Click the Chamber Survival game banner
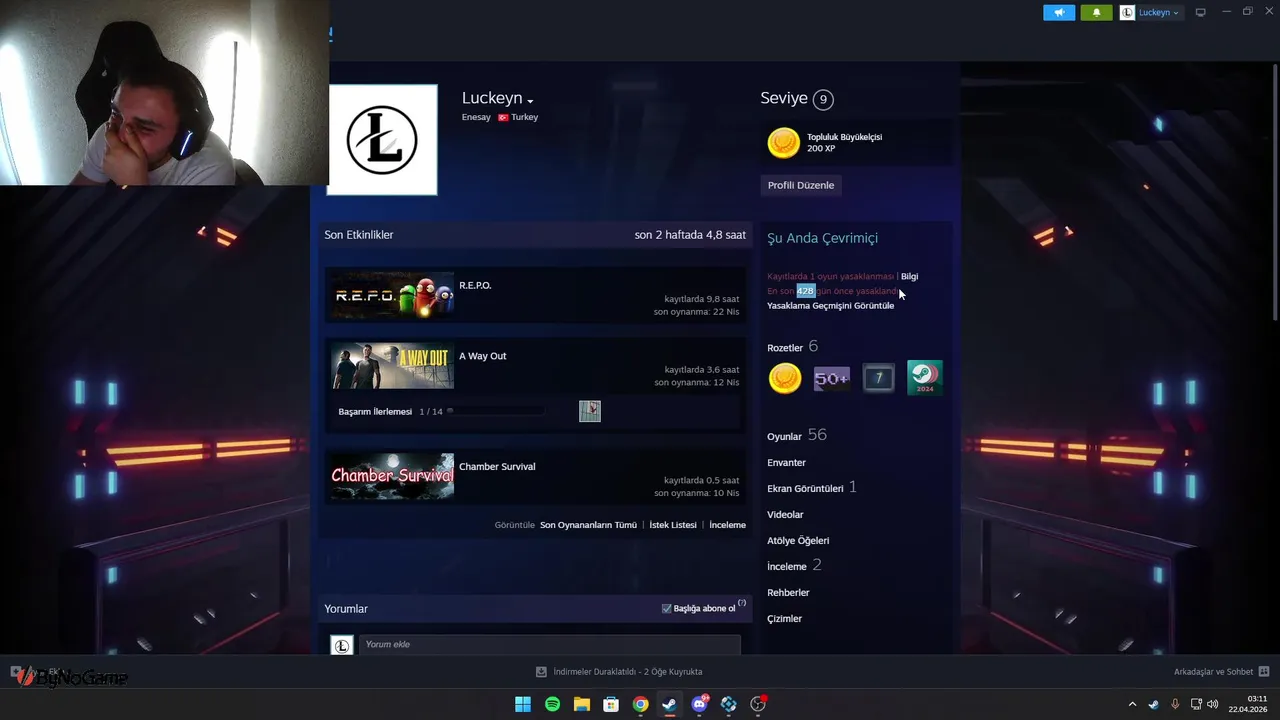Viewport: 1280px width, 720px height. click(x=392, y=476)
